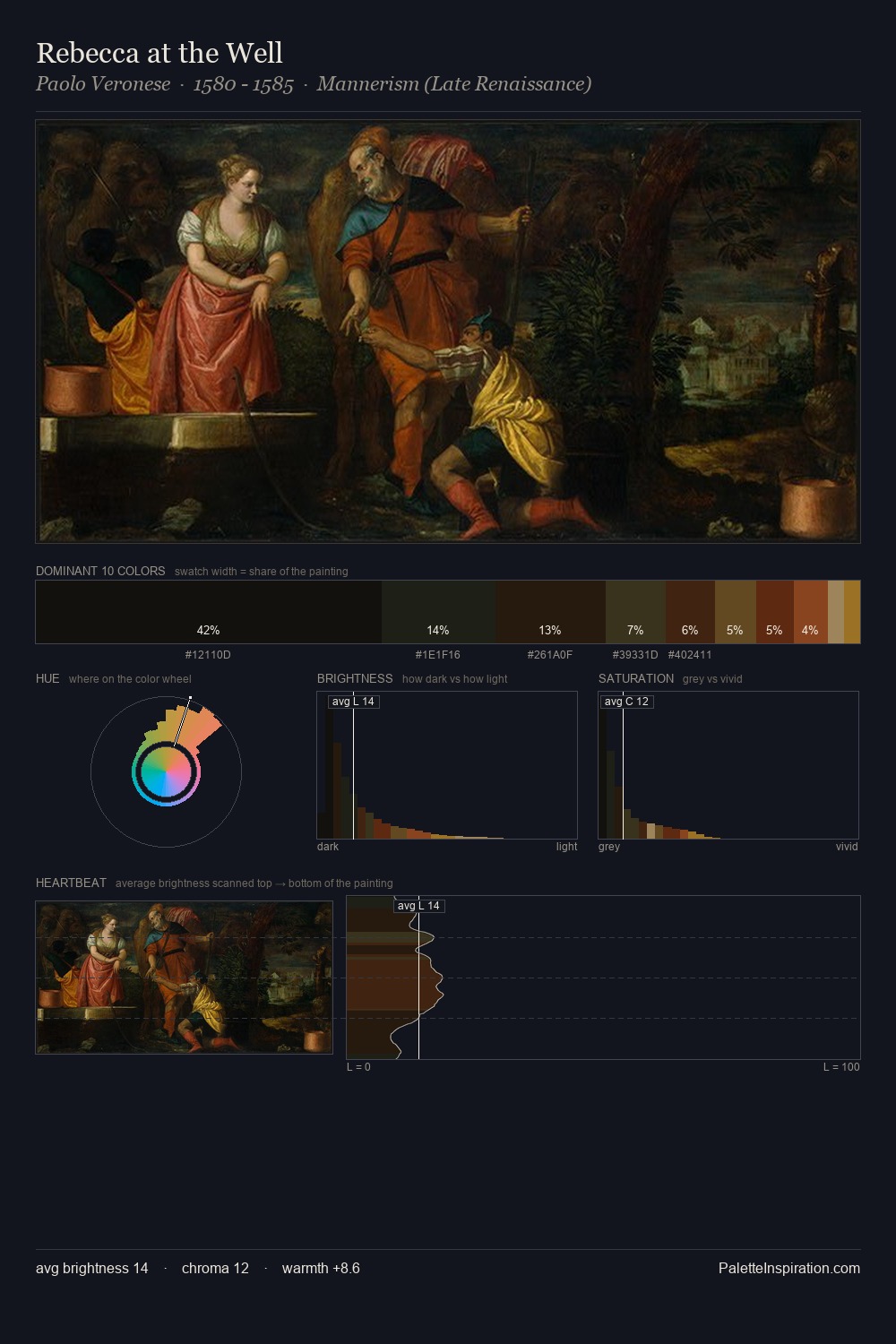The image size is (896, 1344).
Task: Click the first 5% golden-brown swatch
Action: pyautogui.click(x=736, y=612)
